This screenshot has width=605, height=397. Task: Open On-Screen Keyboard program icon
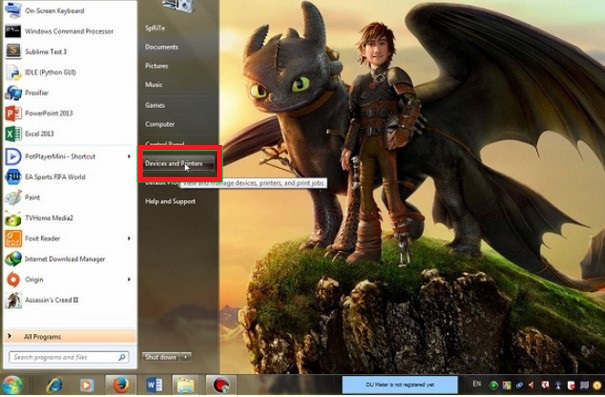(13, 11)
